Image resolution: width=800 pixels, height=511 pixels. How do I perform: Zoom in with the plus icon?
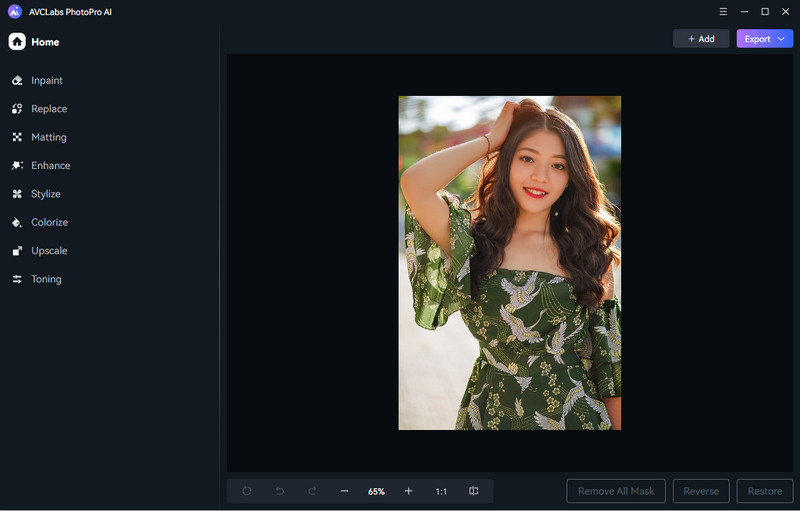point(409,491)
